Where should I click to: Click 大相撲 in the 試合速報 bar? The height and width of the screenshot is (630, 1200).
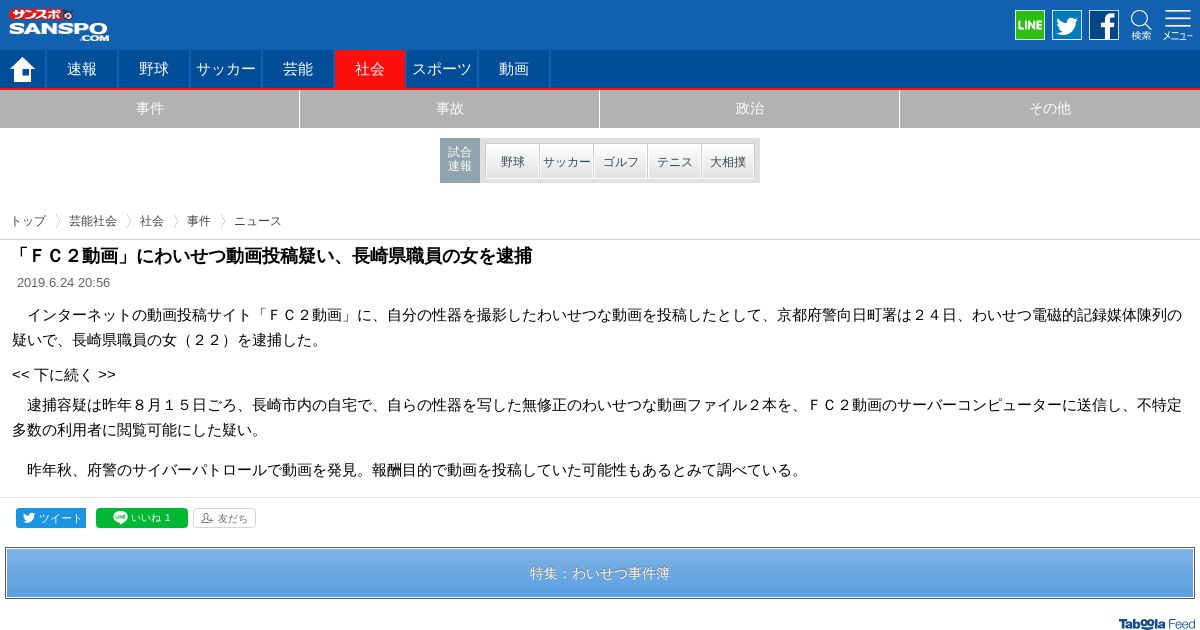point(728,161)
